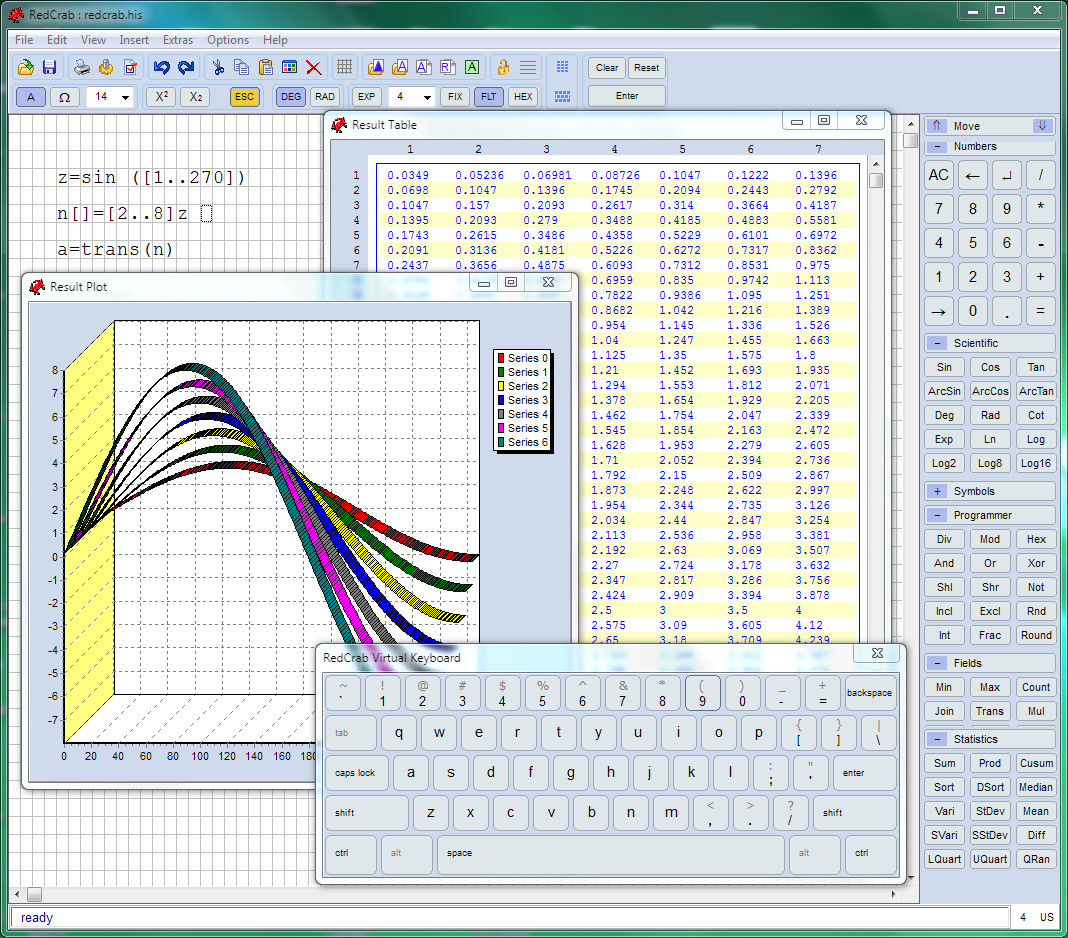Click the Trans function button
The width and height of the screenshot is (1068, 938).
(990, 711)
